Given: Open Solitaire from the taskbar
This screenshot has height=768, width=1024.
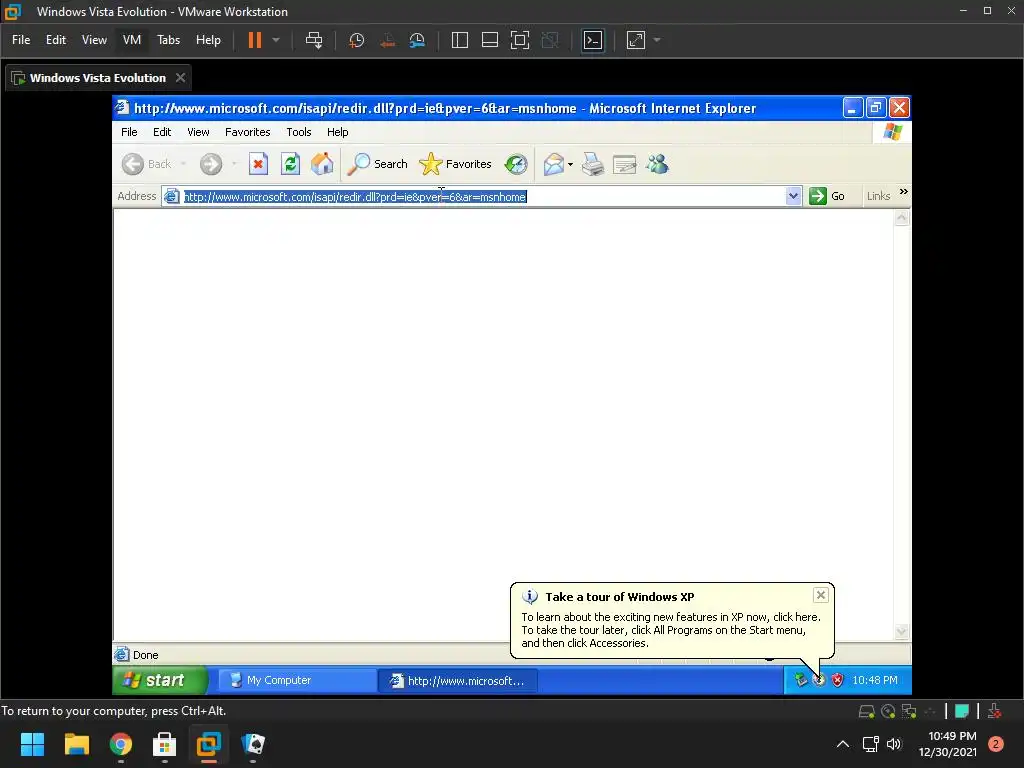Looking at the screenshot, I should click(253, 744).
